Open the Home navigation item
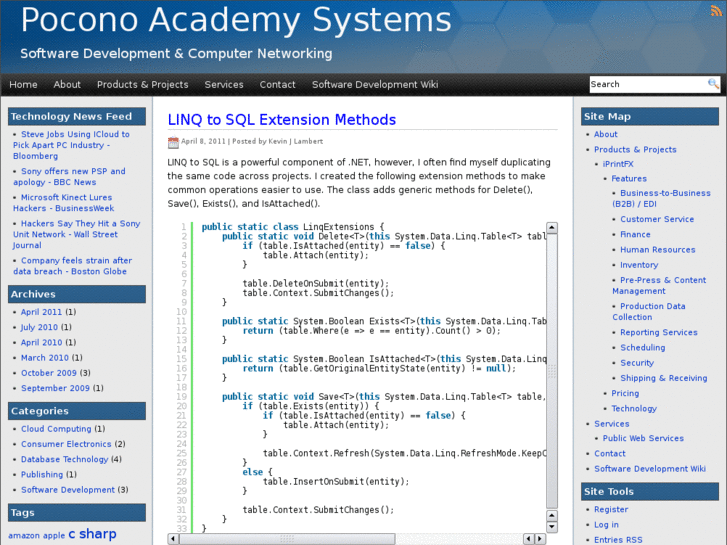 coord(23,85)
